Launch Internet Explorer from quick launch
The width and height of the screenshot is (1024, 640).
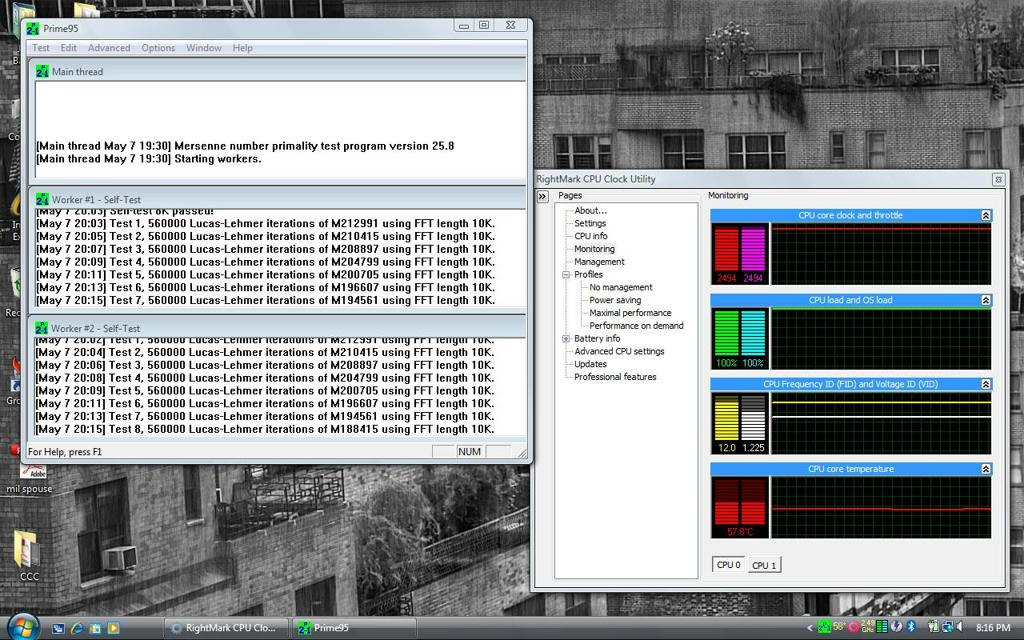[x=76, y=628]
